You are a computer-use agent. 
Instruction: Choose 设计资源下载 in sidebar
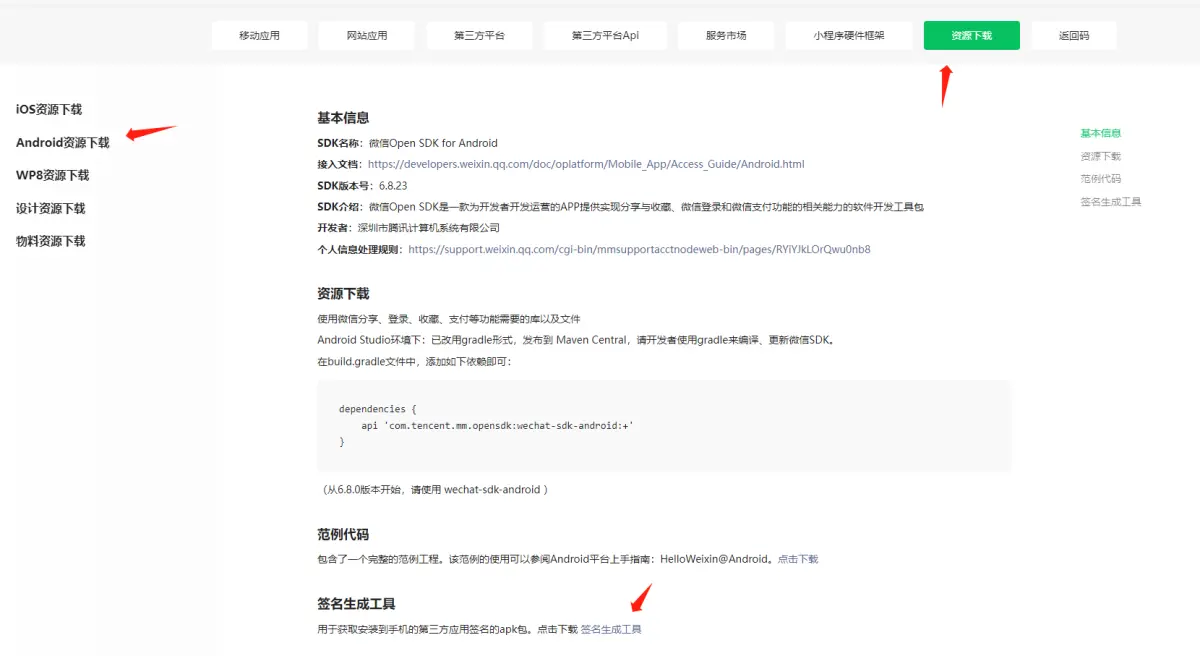[x=51, y=208]
